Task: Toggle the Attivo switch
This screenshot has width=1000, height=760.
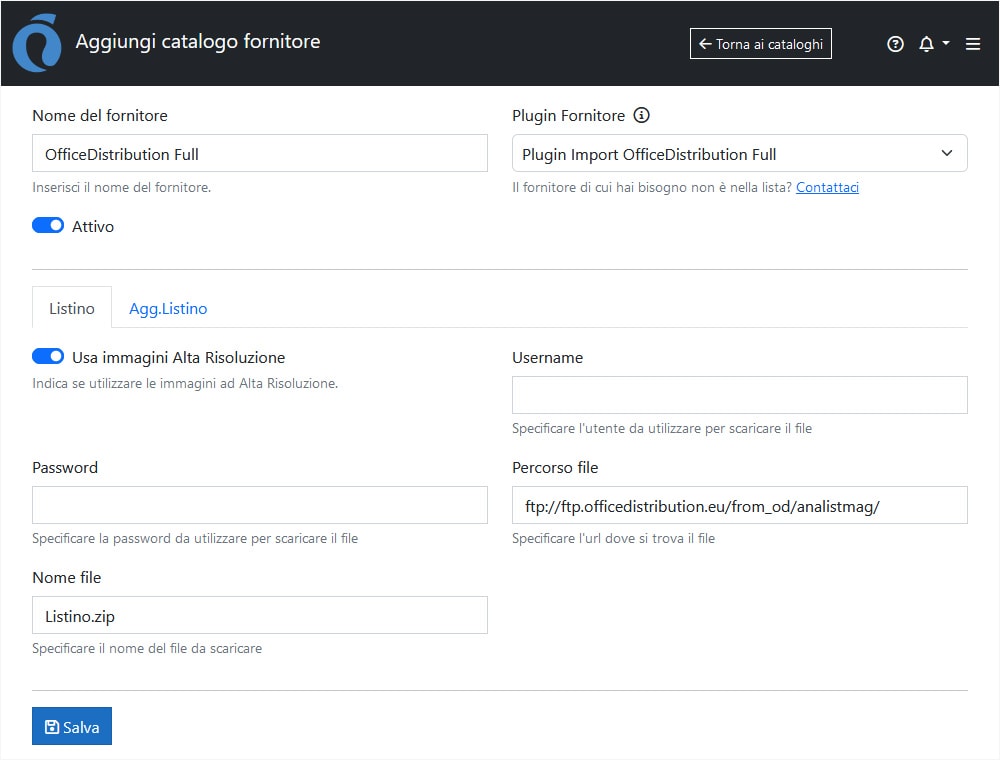Action: tap(48, 226)
